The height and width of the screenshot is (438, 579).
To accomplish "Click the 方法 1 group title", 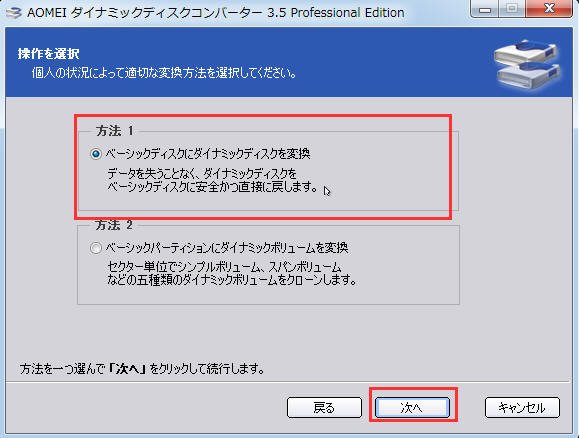I will pos(114,130).
